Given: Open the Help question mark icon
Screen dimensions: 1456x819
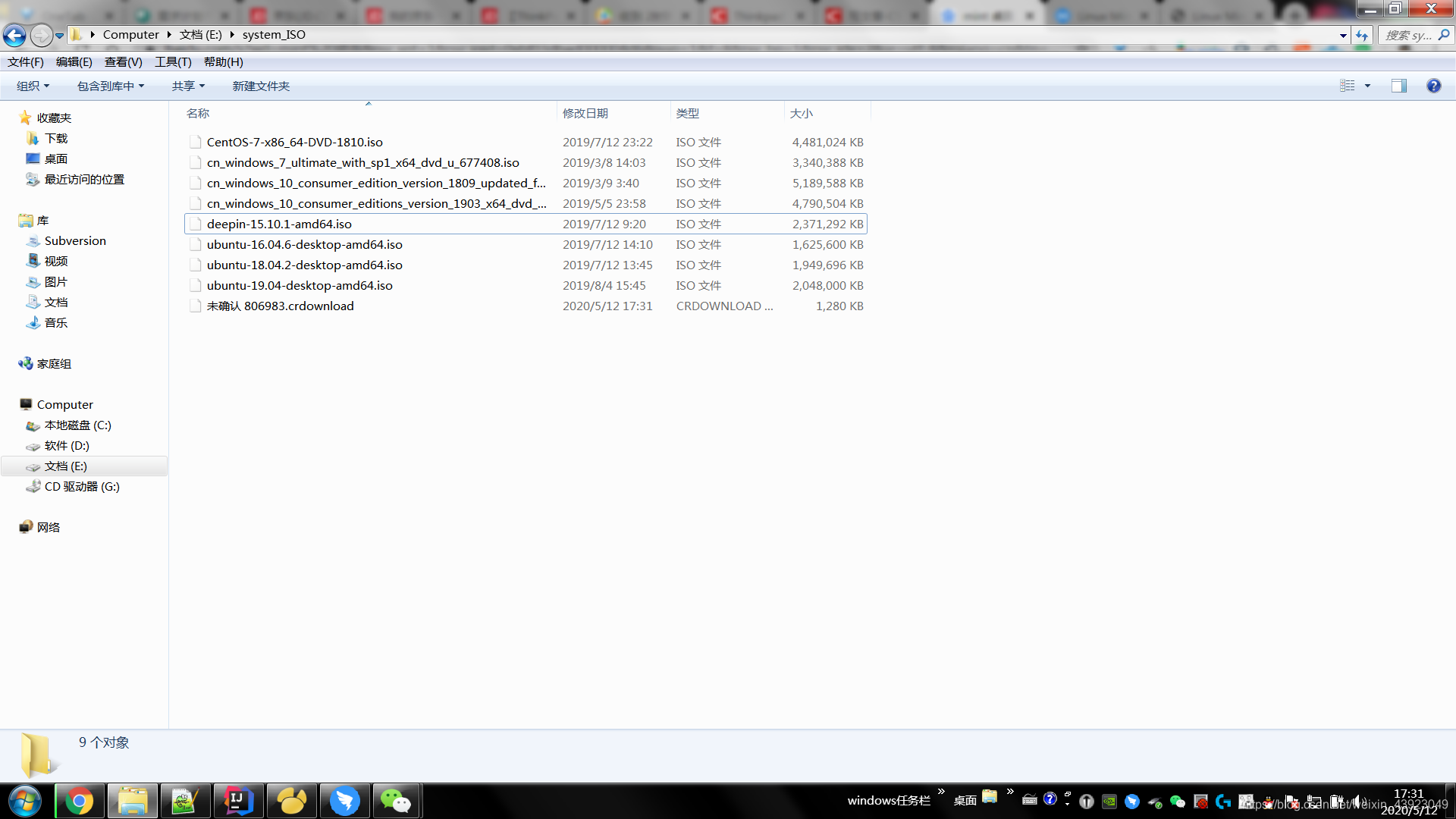Looking at the screenshot, I should (x=1433, y=86).
